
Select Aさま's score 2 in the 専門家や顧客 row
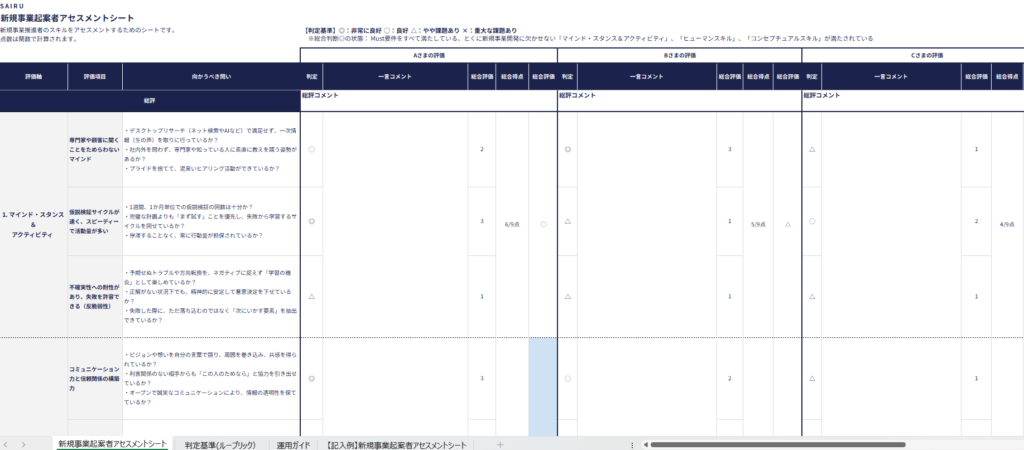click(x=482, y=150)
